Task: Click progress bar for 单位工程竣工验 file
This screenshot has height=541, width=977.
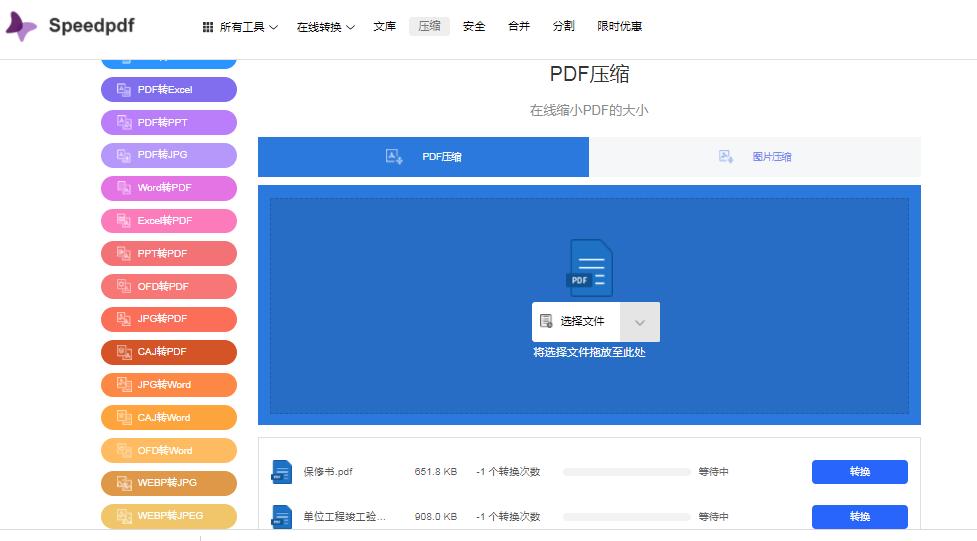Action: click(x=627, y=517)
